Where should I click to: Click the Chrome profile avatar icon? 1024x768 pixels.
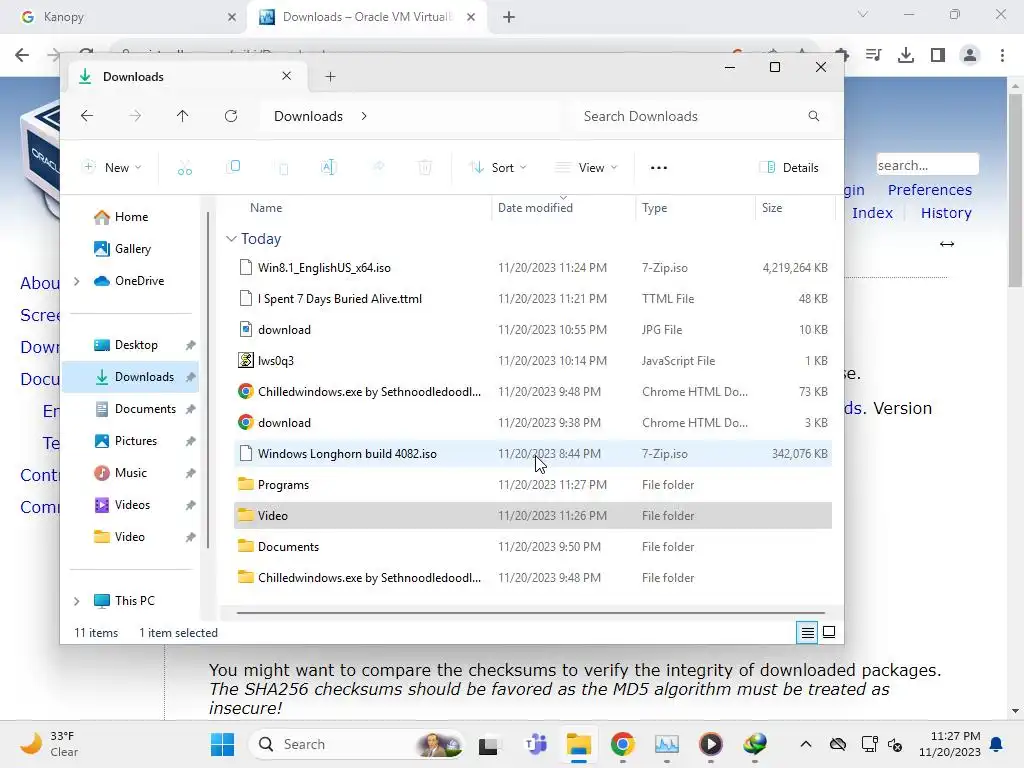click(x=970, y=55)
